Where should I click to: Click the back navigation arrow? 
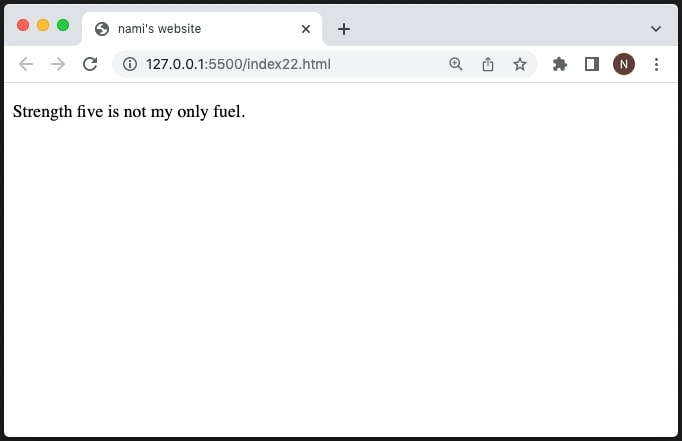(26, 64)
